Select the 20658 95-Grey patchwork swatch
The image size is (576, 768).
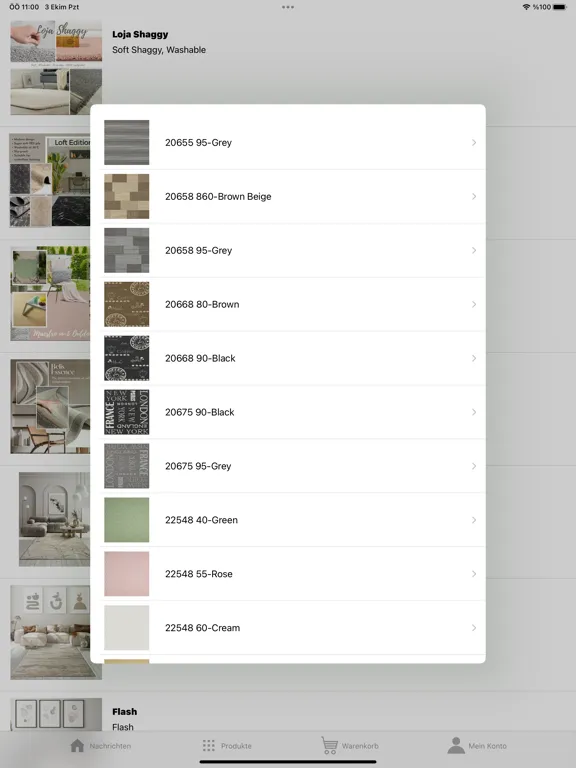(x=126, y=250)
